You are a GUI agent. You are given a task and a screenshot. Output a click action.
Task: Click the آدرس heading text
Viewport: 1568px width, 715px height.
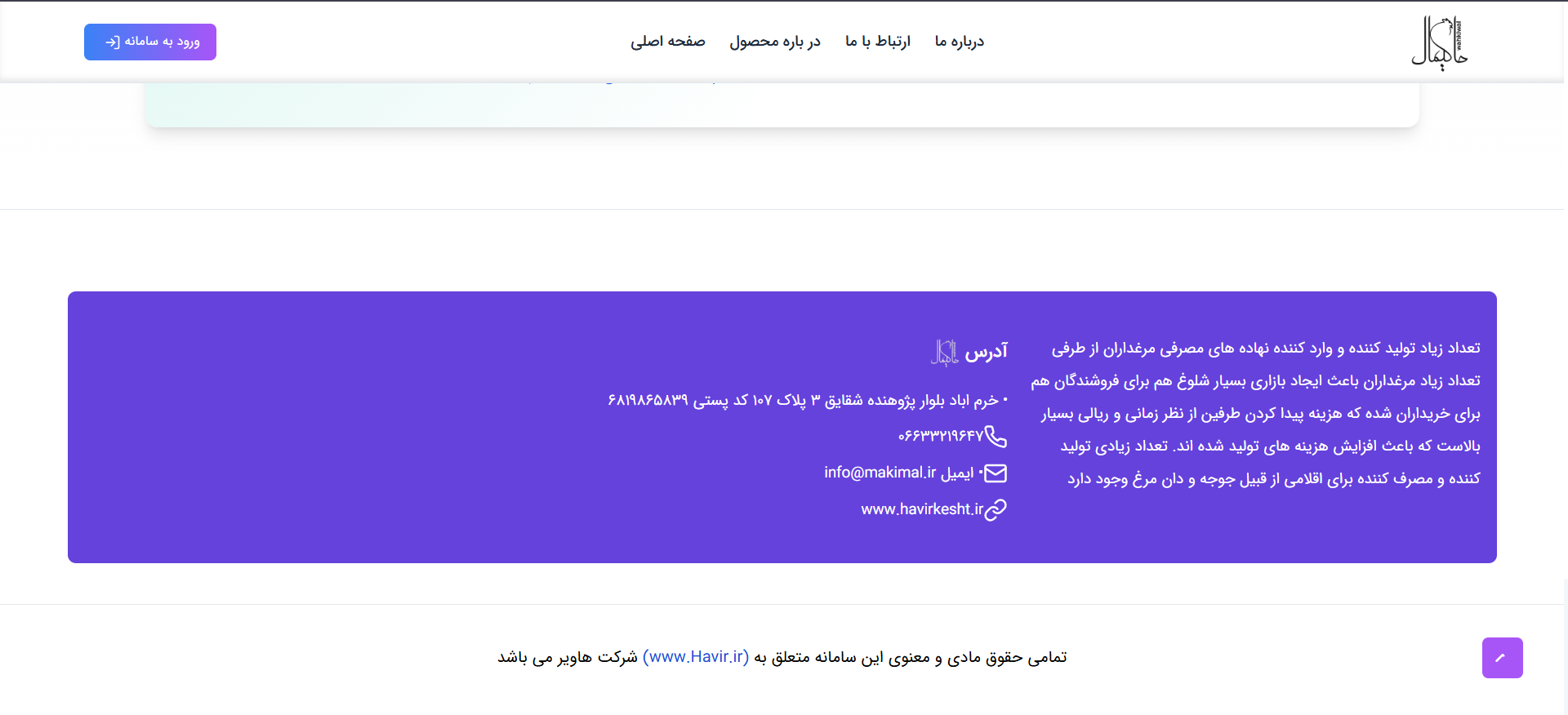pos(987,352)
